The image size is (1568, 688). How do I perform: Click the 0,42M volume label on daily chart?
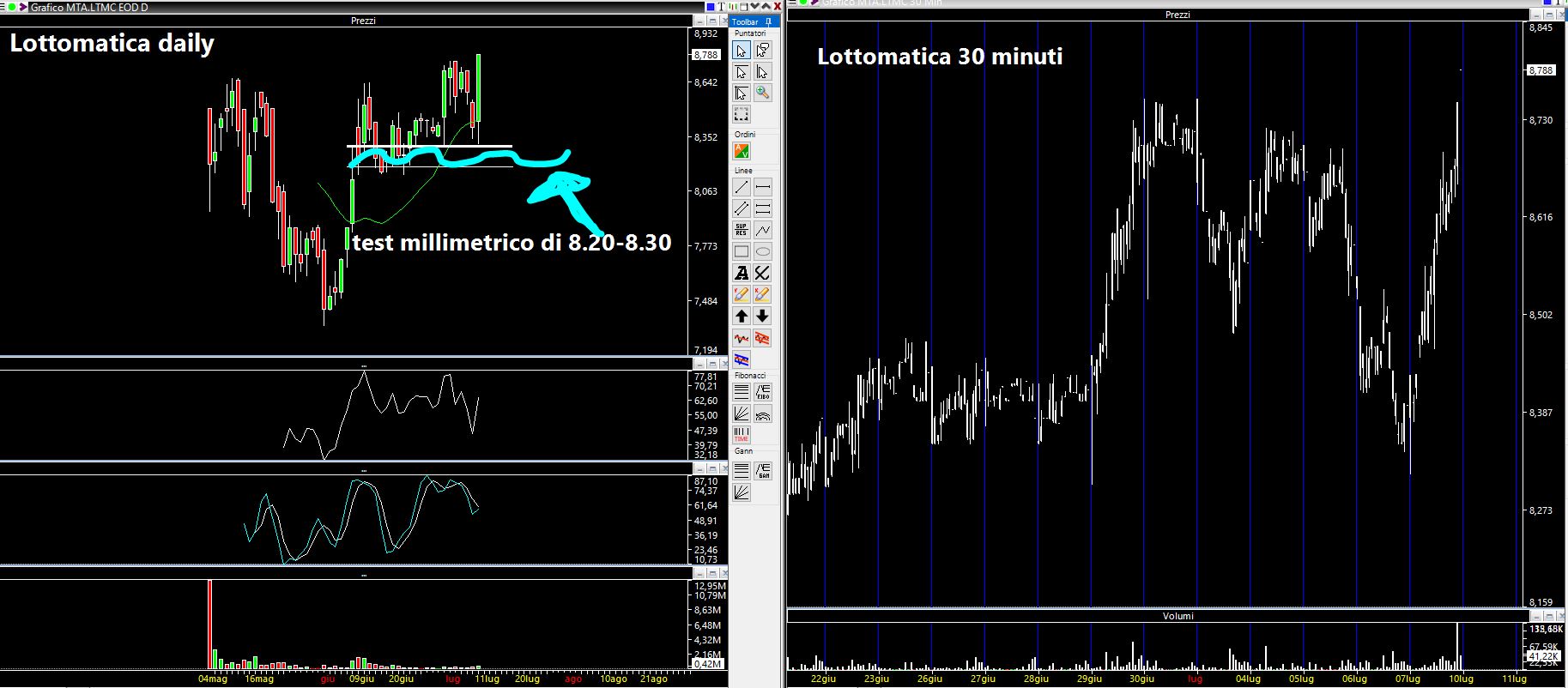tap(707, 664)
